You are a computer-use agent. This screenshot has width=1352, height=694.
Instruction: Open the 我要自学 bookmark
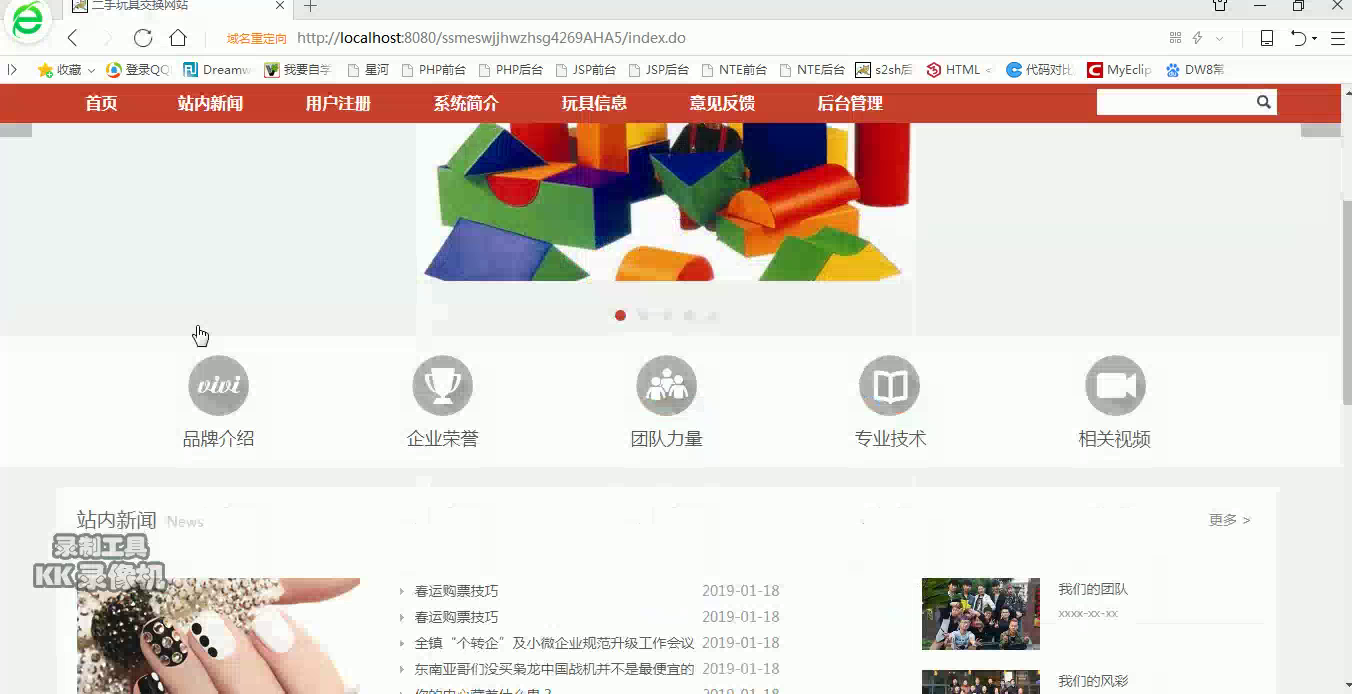click(x=298, y=70)
